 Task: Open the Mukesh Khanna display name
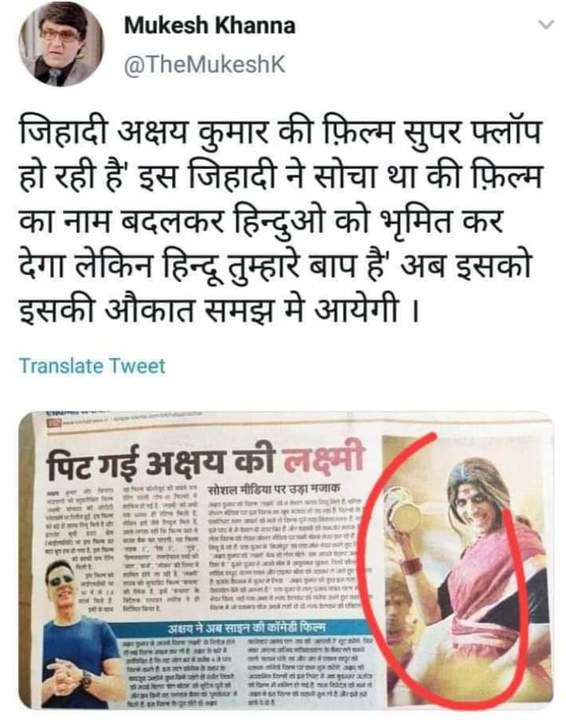click(209, 26)
